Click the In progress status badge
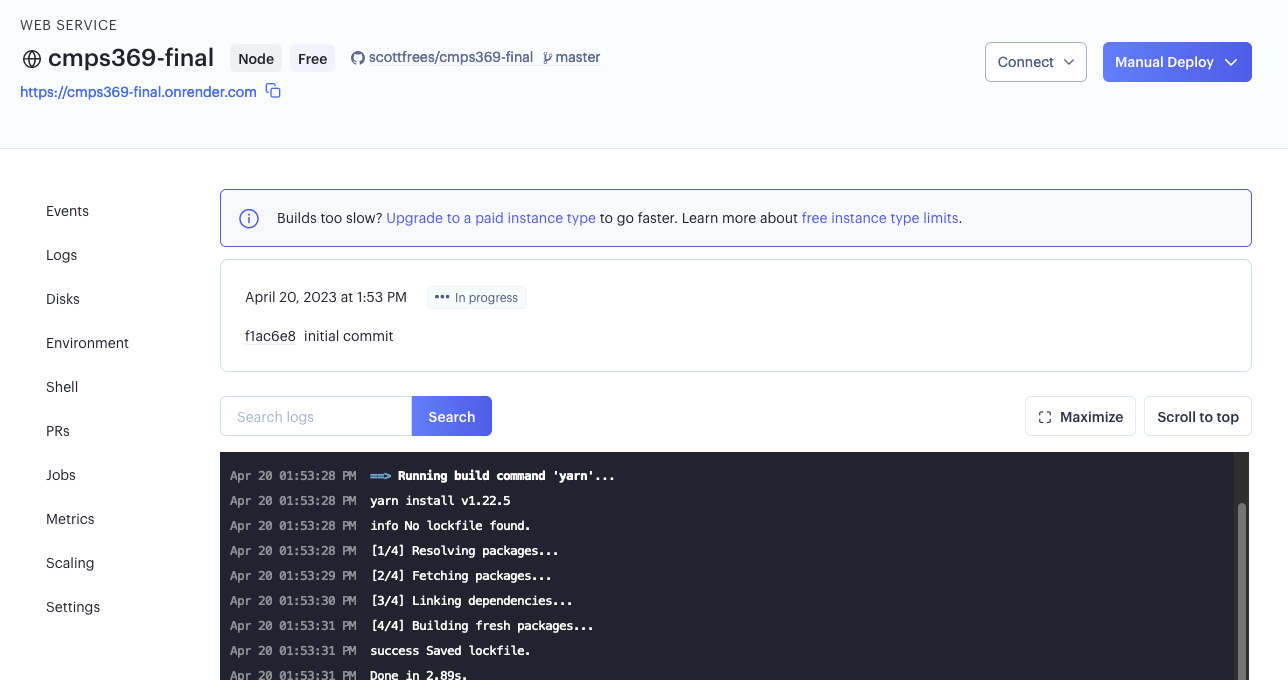 click(x=476, y=297)
